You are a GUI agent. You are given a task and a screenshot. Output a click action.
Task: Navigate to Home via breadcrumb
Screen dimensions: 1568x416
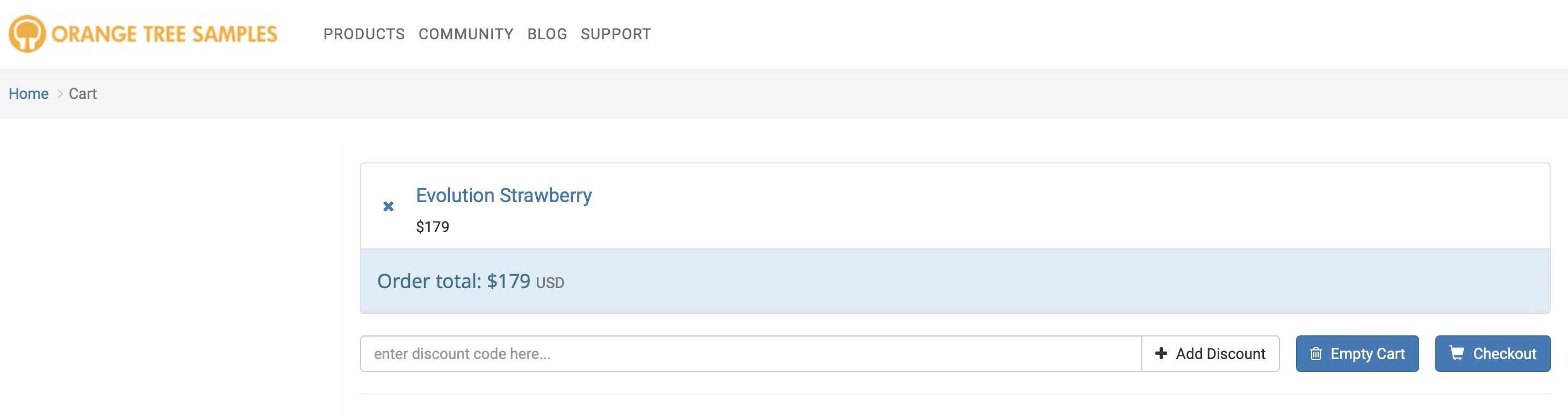tap(28, 94)
